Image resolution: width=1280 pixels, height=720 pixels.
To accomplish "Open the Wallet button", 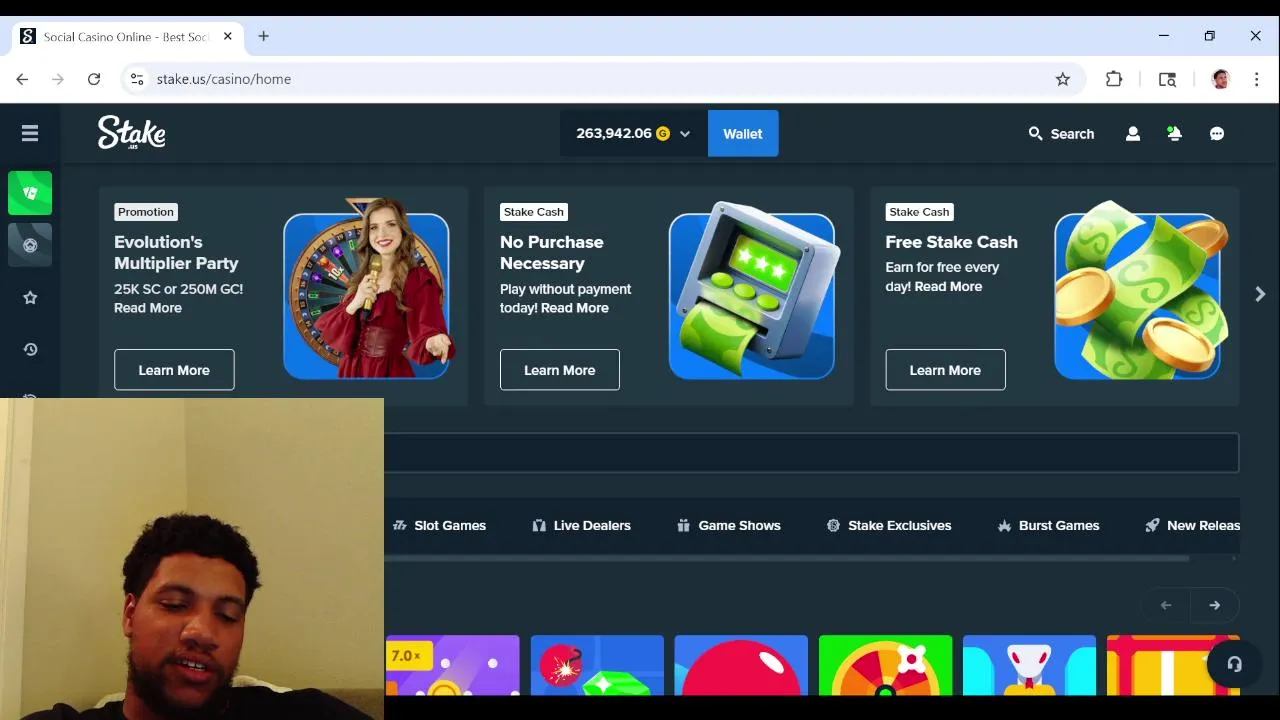I will pos(743,133).
